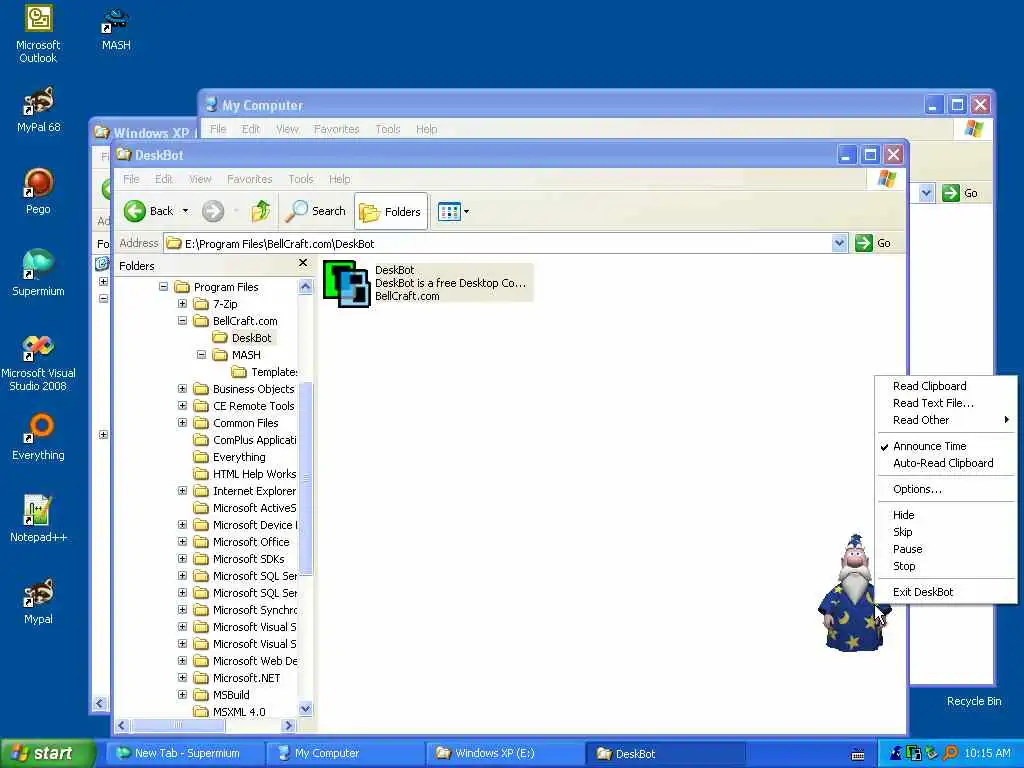Open the File menu in DeskBot
Screen dimensions: 1024x768
pos(131,179)
